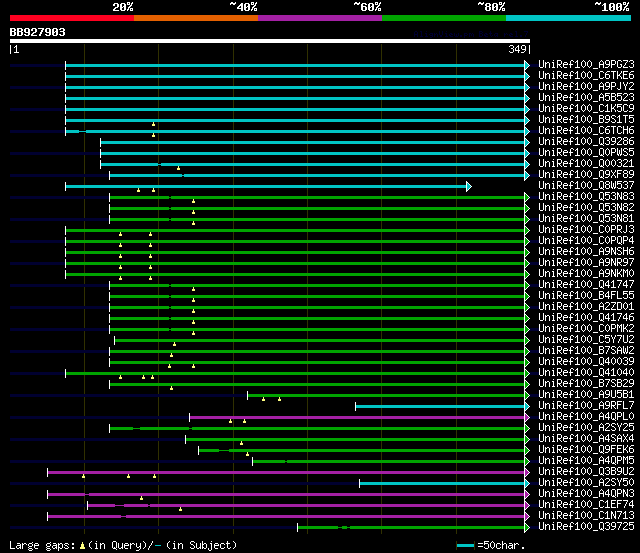Click the yellow gap marker in legend

(x=82, y=545)
